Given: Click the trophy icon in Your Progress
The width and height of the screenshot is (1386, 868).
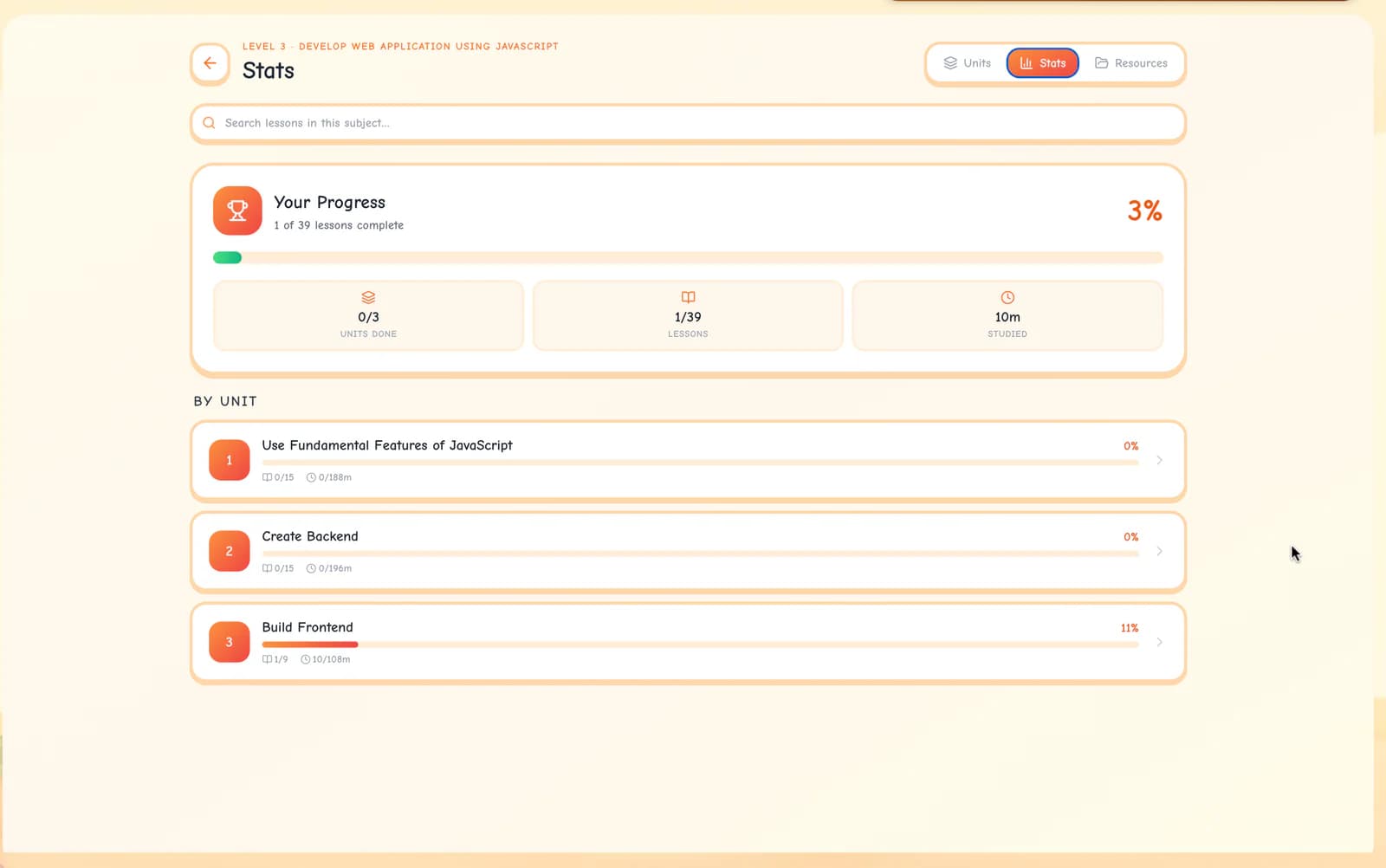Looking at the screenshot, I should [237, 211].
